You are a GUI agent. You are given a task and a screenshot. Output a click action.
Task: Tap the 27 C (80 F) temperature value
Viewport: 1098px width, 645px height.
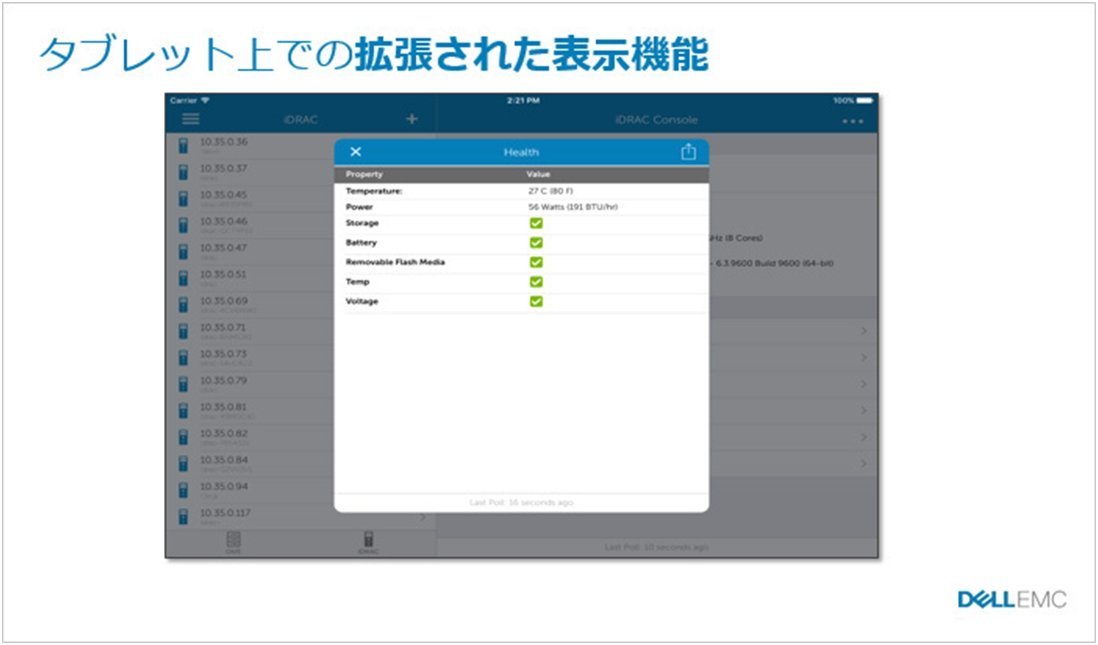[x=551, y=191]
